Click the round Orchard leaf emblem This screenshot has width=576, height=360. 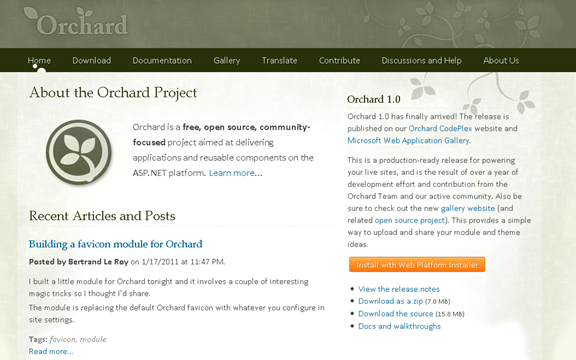(x=79, y=152)
